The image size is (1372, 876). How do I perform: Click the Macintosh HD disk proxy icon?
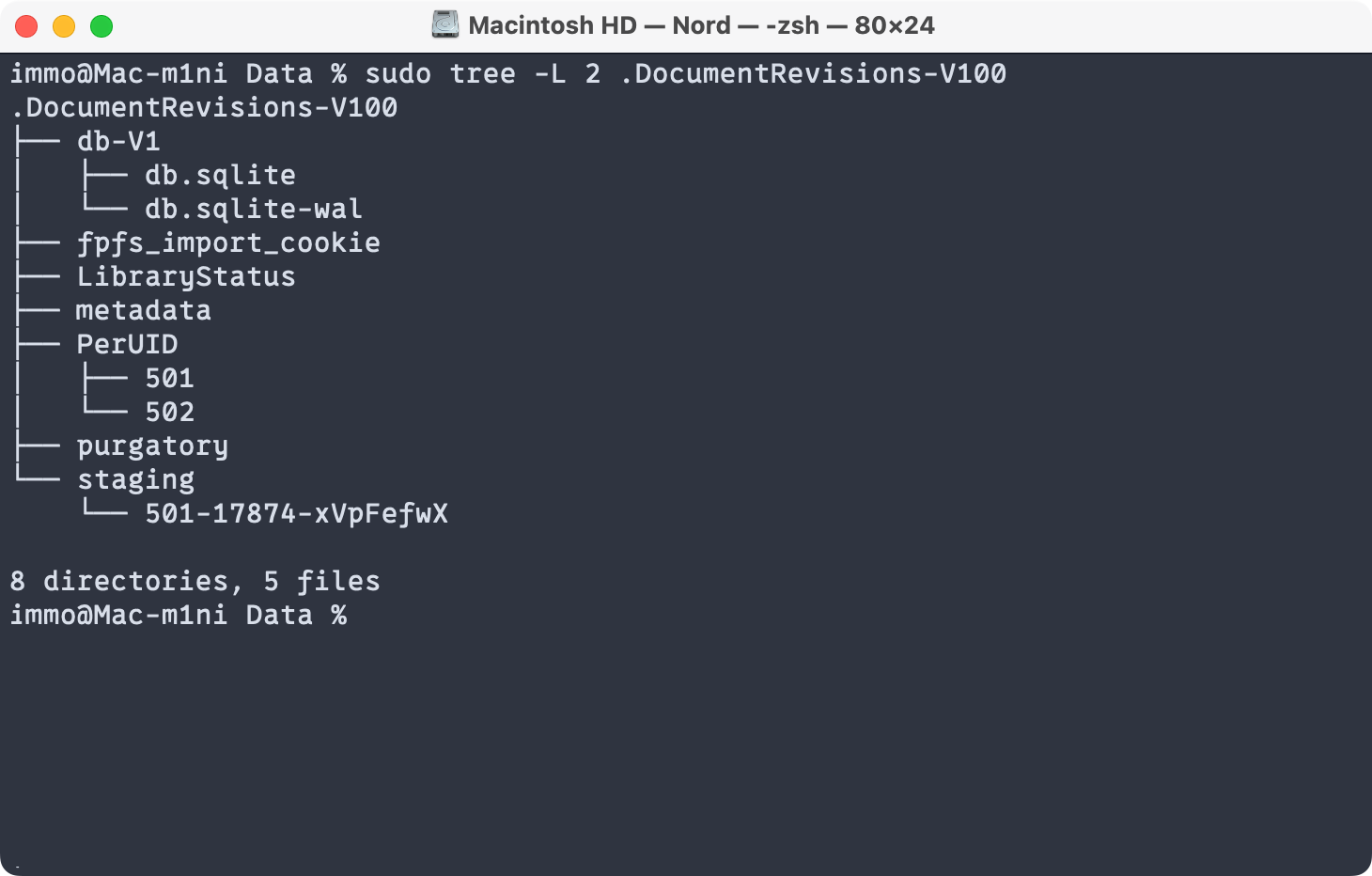click(445, 25)
